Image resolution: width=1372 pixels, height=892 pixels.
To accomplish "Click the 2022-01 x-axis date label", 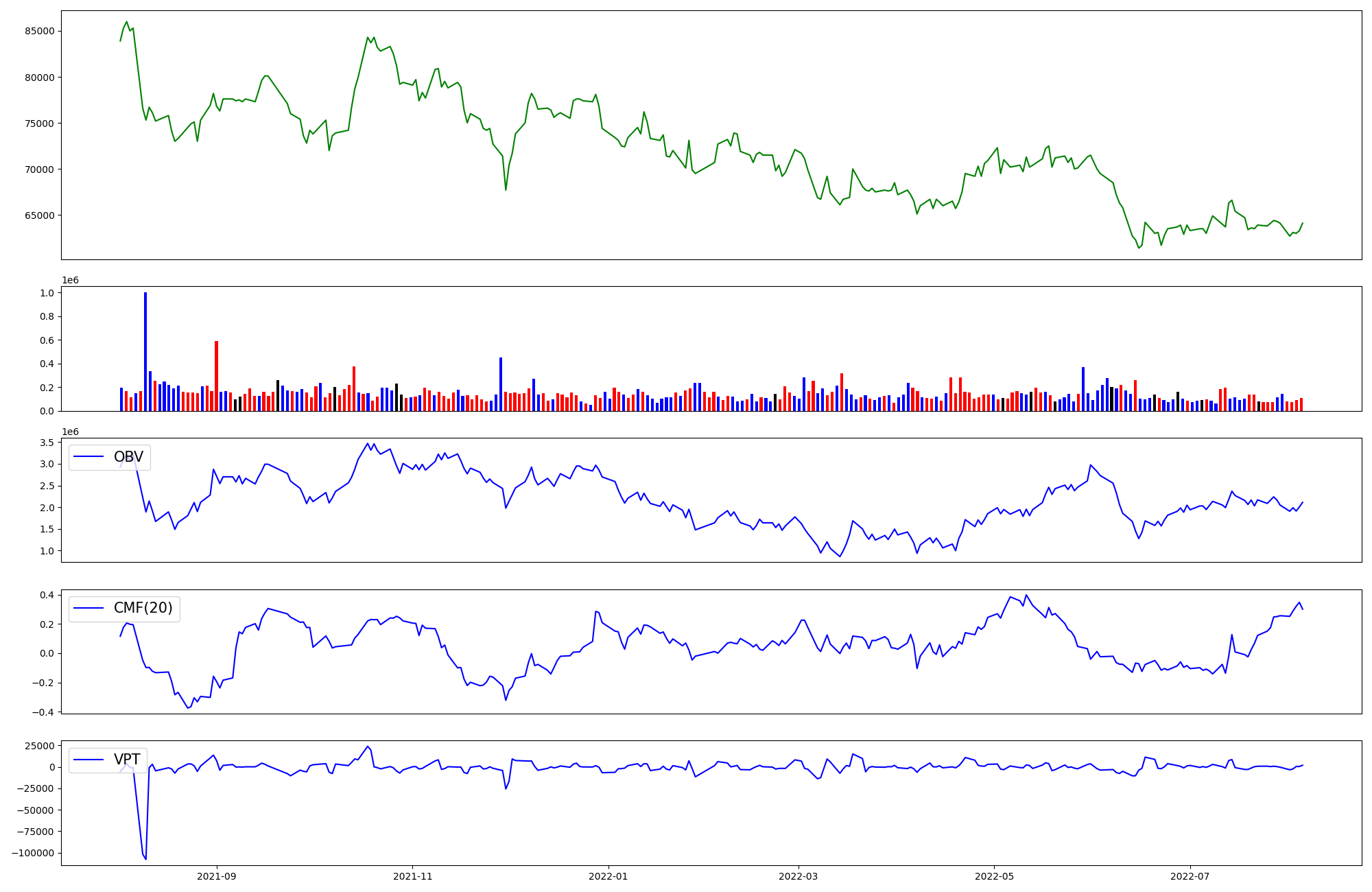I will [x=608, y=876].
